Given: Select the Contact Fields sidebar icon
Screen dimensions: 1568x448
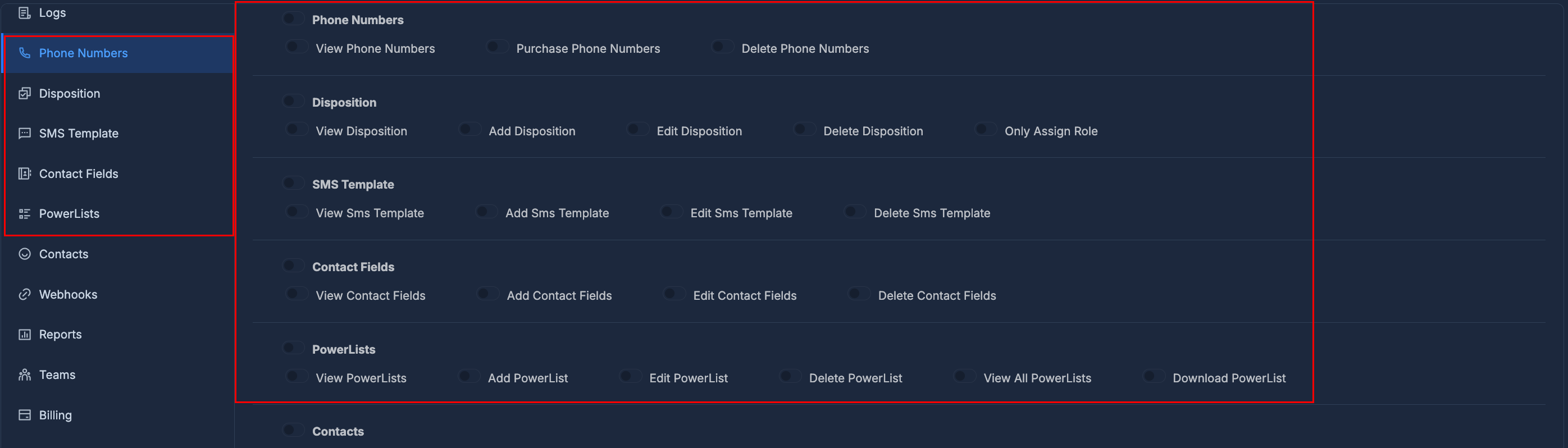Looking at the screenshot, I should click(24, 173).
